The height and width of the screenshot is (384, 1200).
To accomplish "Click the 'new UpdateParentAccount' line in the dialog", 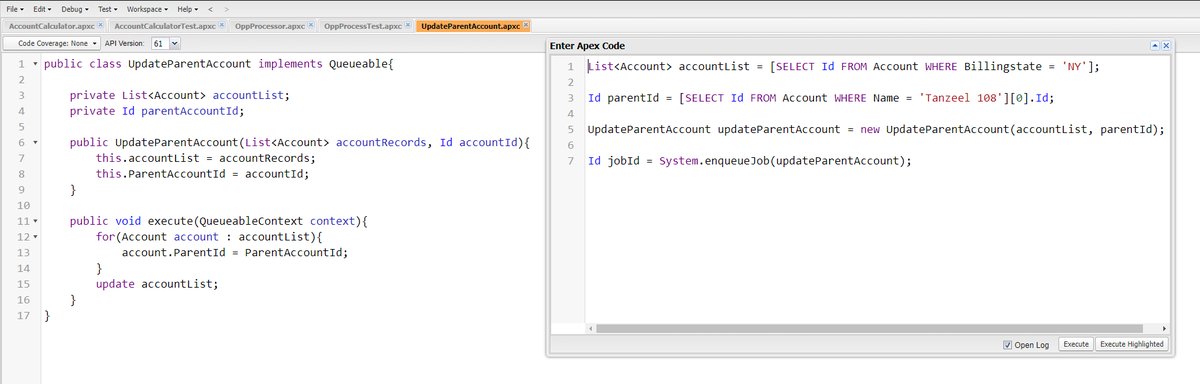I will pyautogui.click(x=876, y=129).
